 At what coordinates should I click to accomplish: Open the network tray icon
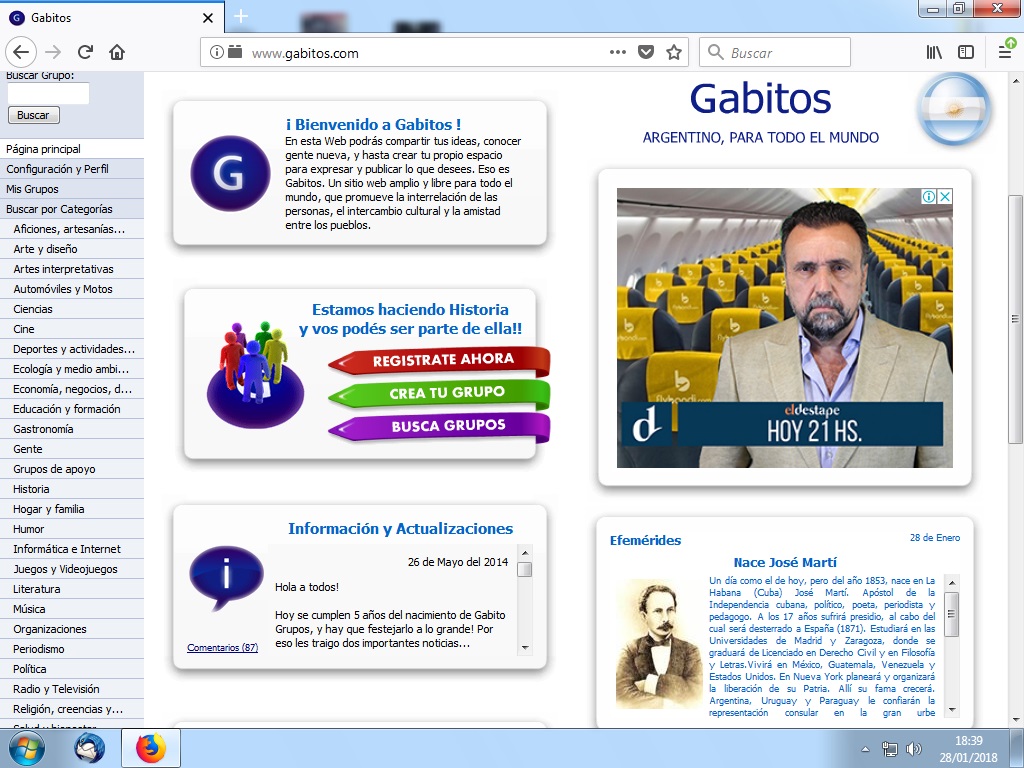coord(889,749)
